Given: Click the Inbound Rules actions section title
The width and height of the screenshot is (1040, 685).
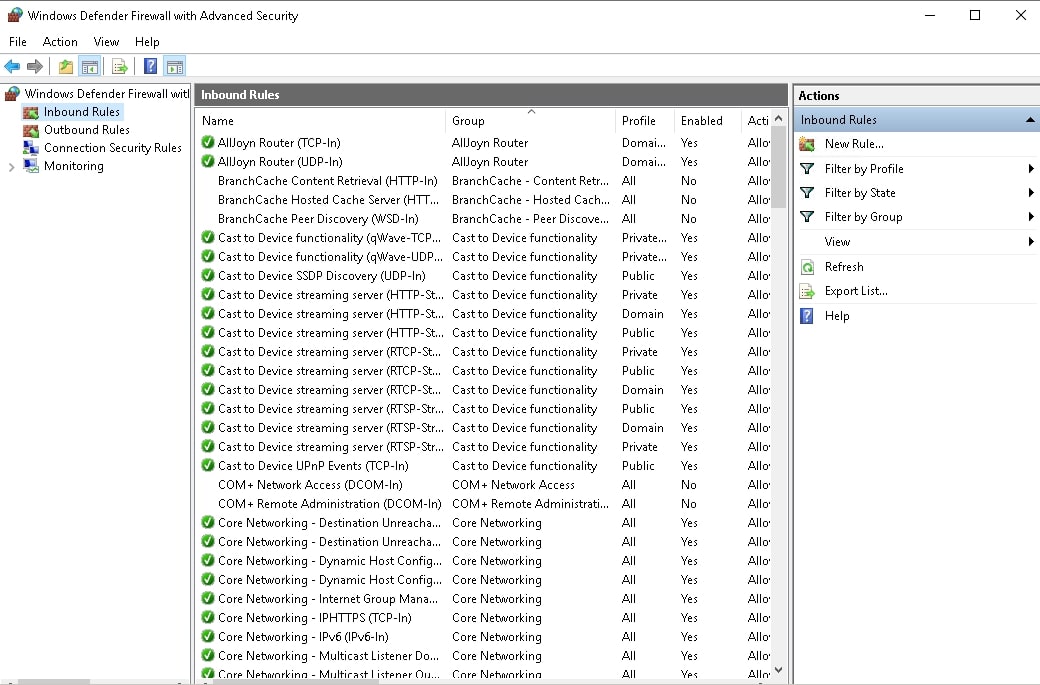Looking at the screenshot, I should (838, 120).
